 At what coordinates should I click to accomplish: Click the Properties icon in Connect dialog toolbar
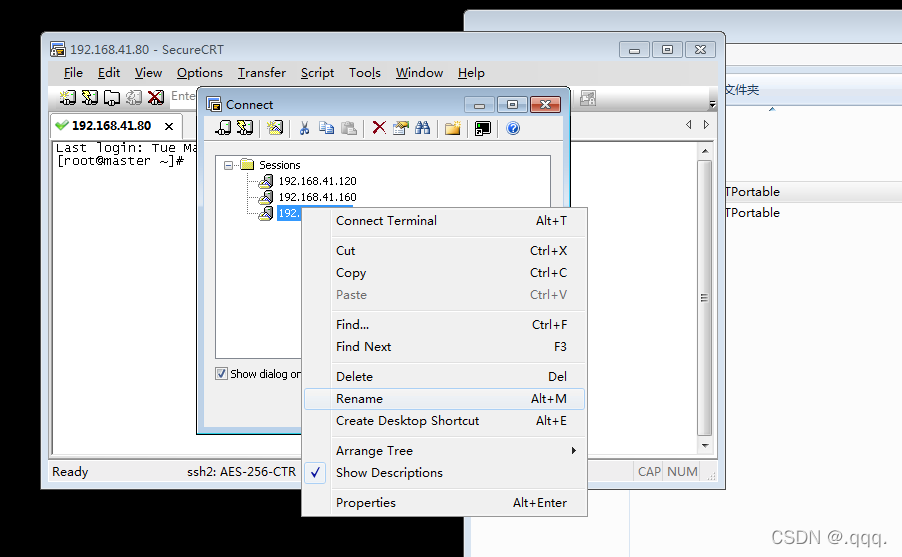pyautogui.click(x=400, y=128)
